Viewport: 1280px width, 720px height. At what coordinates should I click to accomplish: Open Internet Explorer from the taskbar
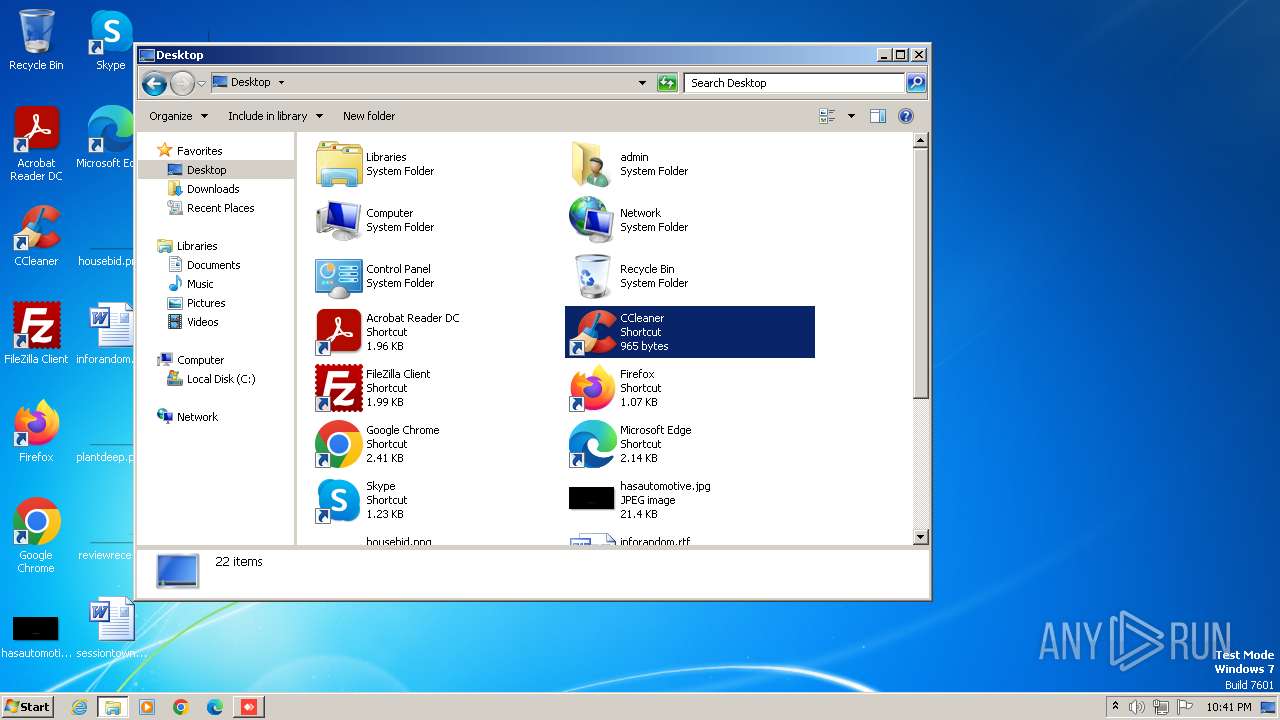pos(80,707)
